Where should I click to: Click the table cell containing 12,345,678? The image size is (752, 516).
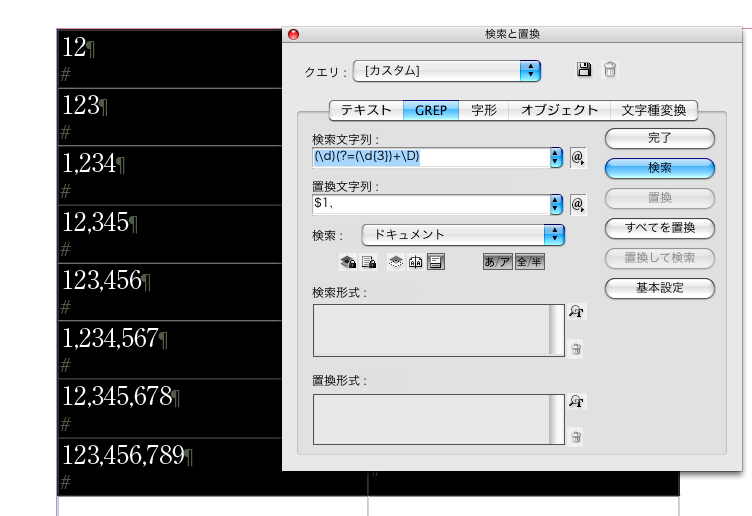tap(169, 409)
